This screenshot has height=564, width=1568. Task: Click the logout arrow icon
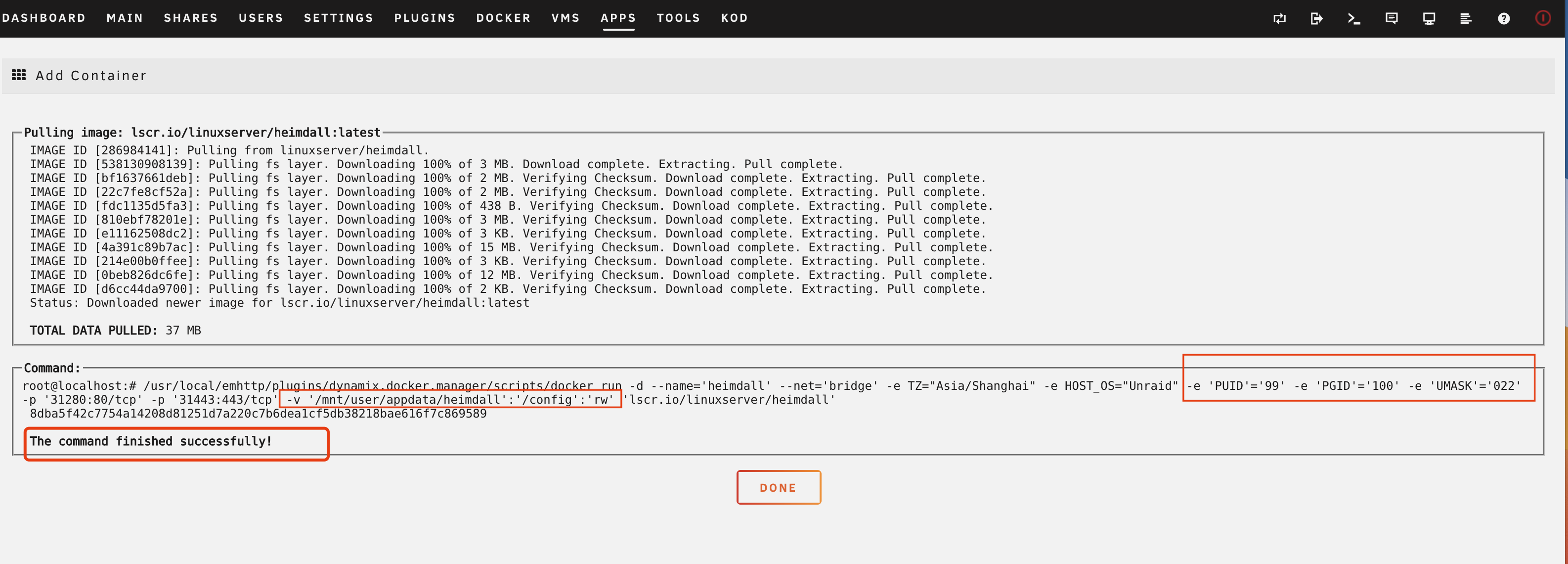(1316, 18)
